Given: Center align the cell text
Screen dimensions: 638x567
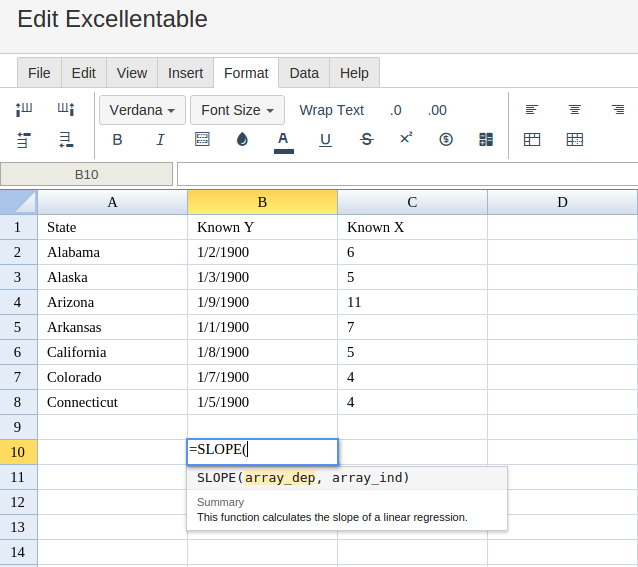Looking at the screenshot, I should [575, 110].
